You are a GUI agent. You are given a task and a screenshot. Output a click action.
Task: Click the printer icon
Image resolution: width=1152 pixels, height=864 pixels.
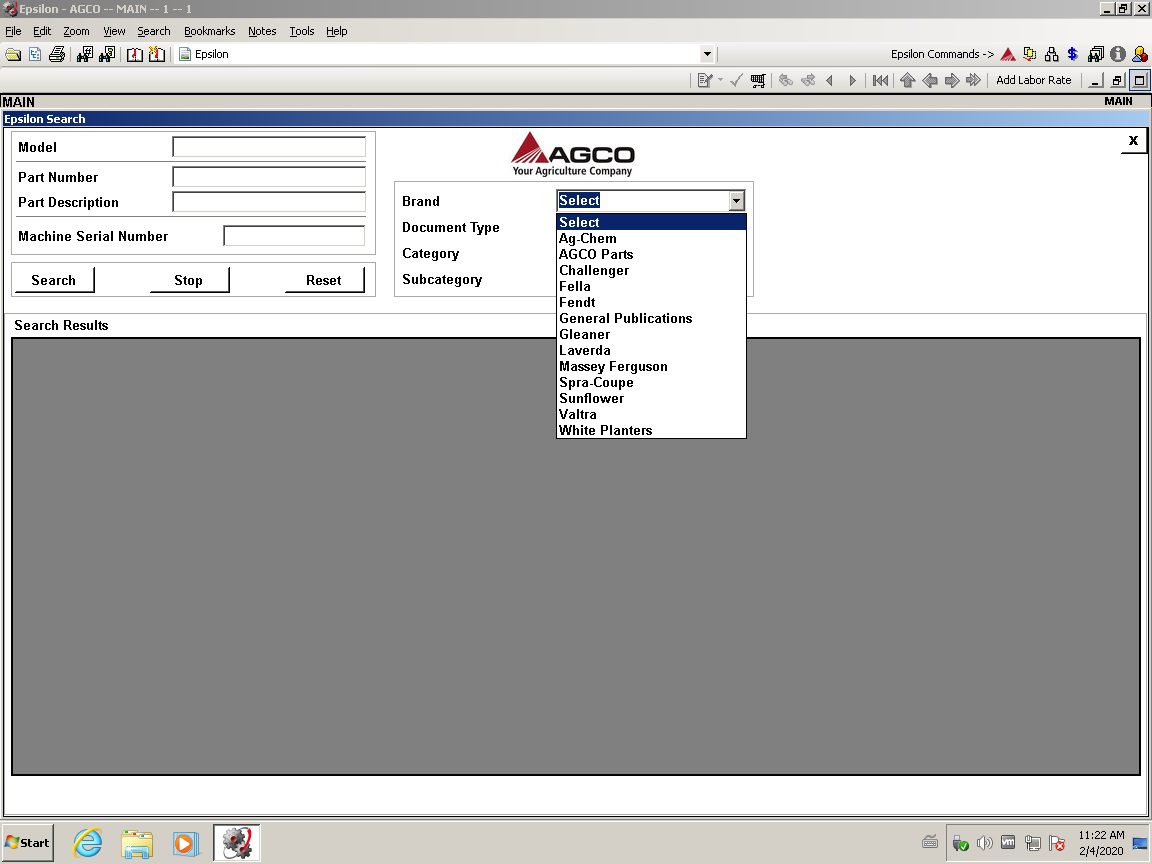[x=57, y=54]
